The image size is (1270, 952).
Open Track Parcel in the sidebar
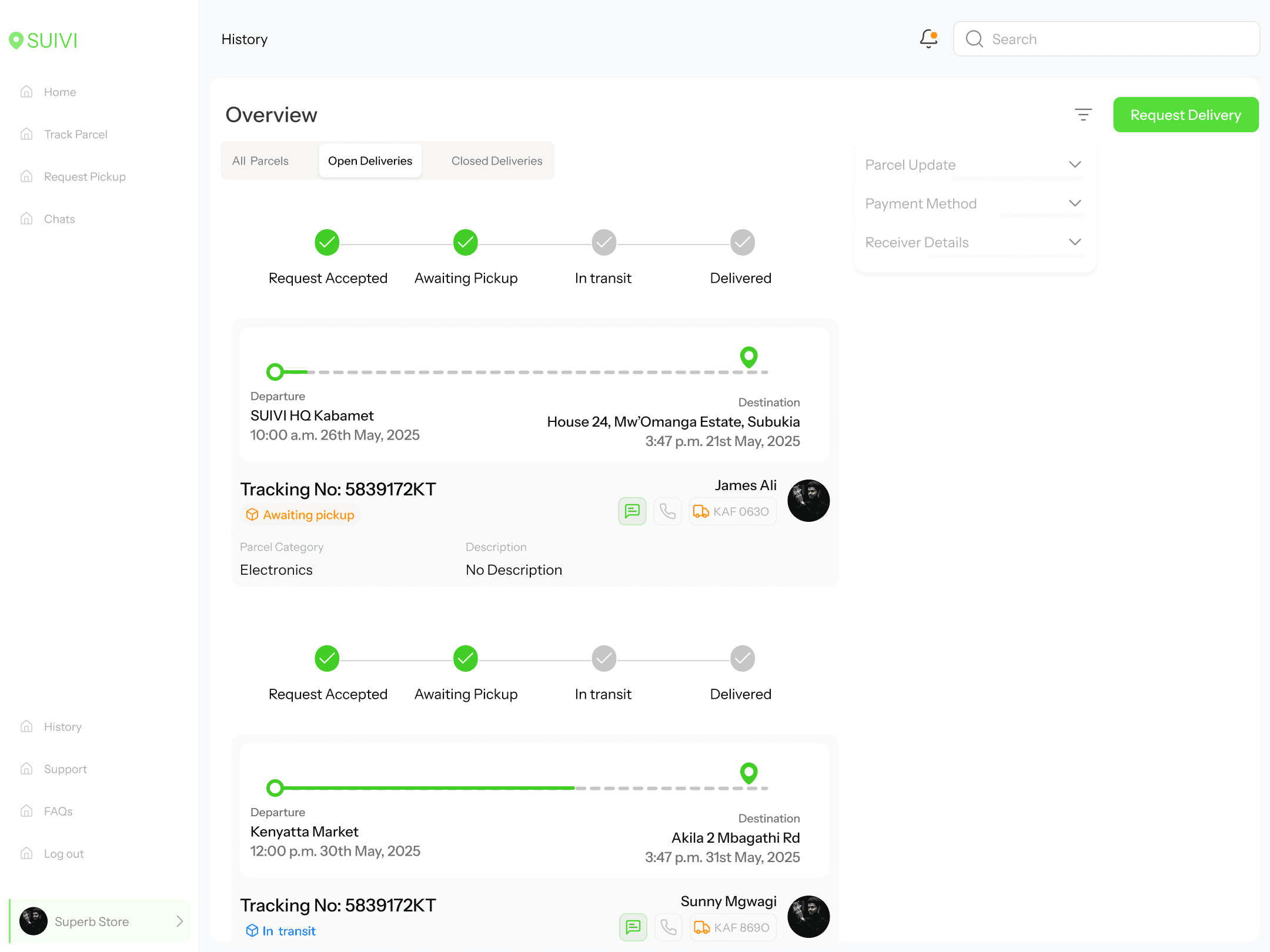click(x=75, y=135)
